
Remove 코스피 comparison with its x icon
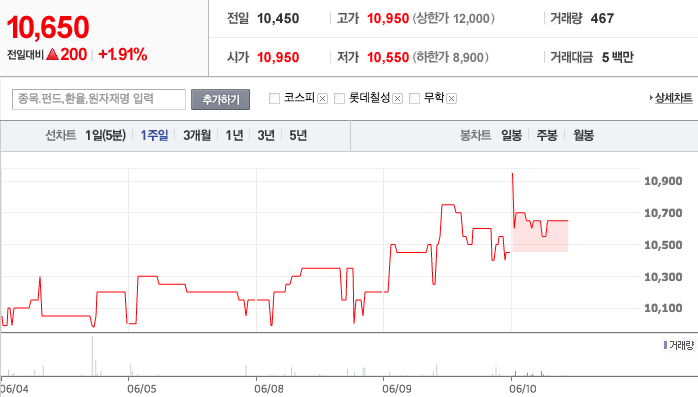[323, 99]
